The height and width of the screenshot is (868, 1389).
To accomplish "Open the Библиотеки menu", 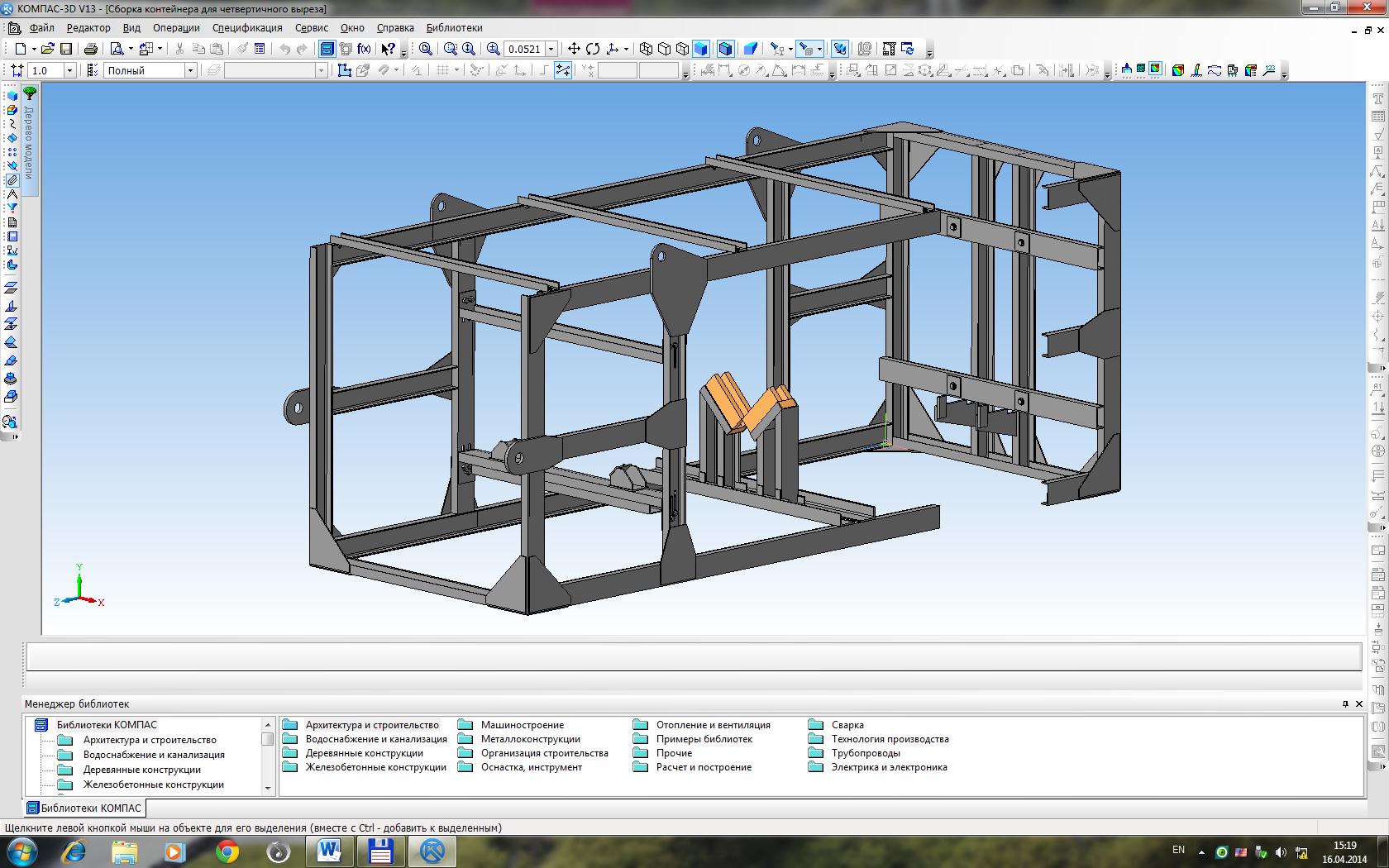I will point(454,27).
